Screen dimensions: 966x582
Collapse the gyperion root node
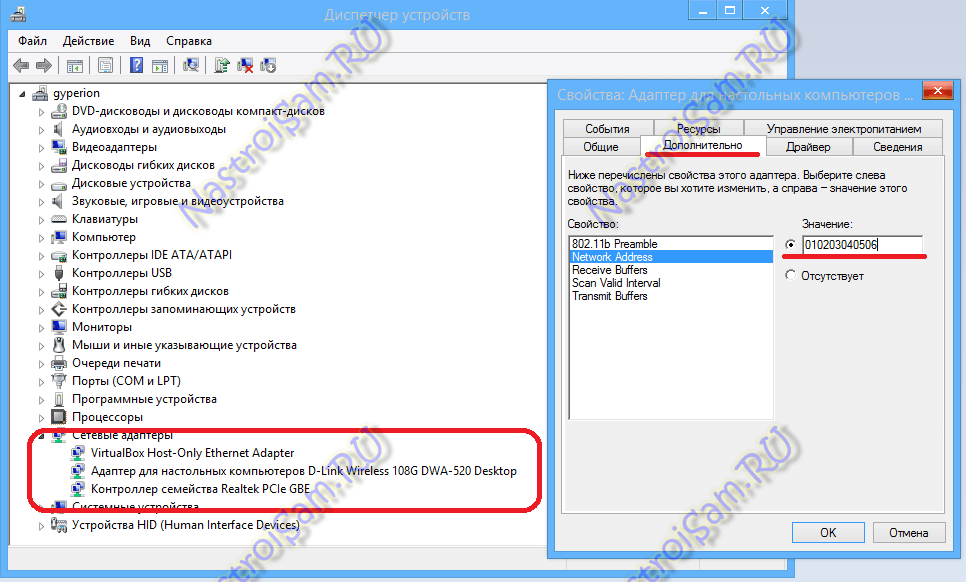tap(22, 92)
